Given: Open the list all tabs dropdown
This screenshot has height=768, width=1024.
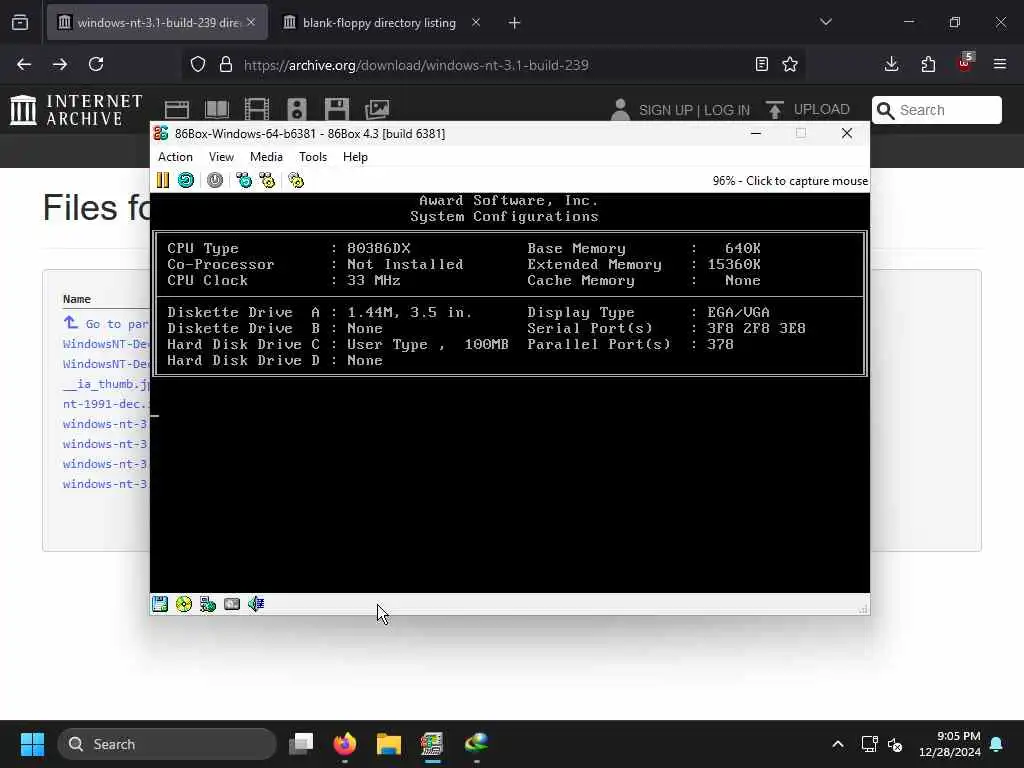Looking at the screenshot, I should (826, 22).
